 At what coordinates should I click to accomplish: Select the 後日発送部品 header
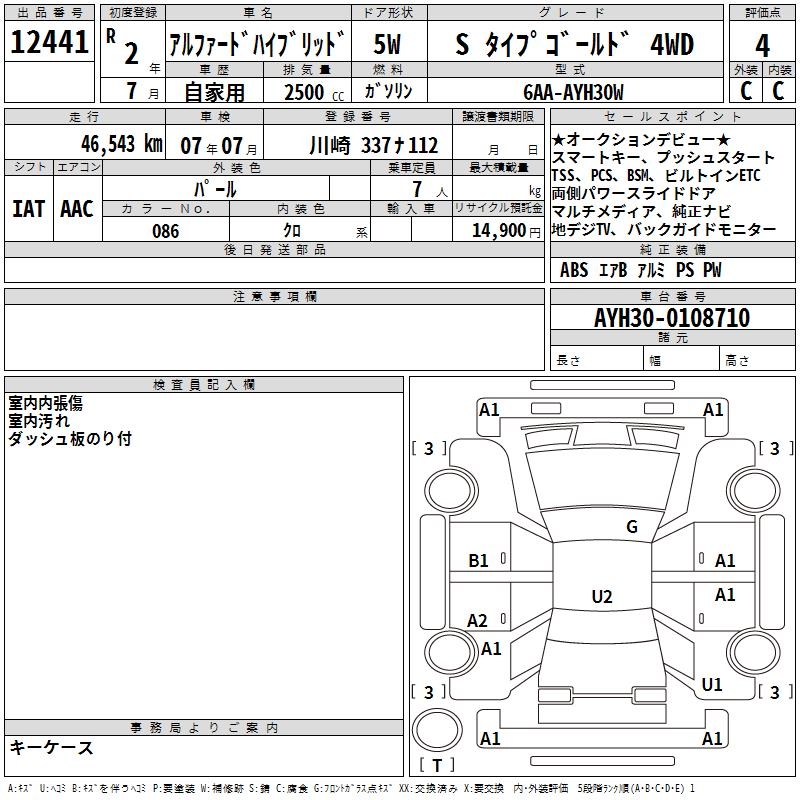pyautogui.click(x=274, y=249)
